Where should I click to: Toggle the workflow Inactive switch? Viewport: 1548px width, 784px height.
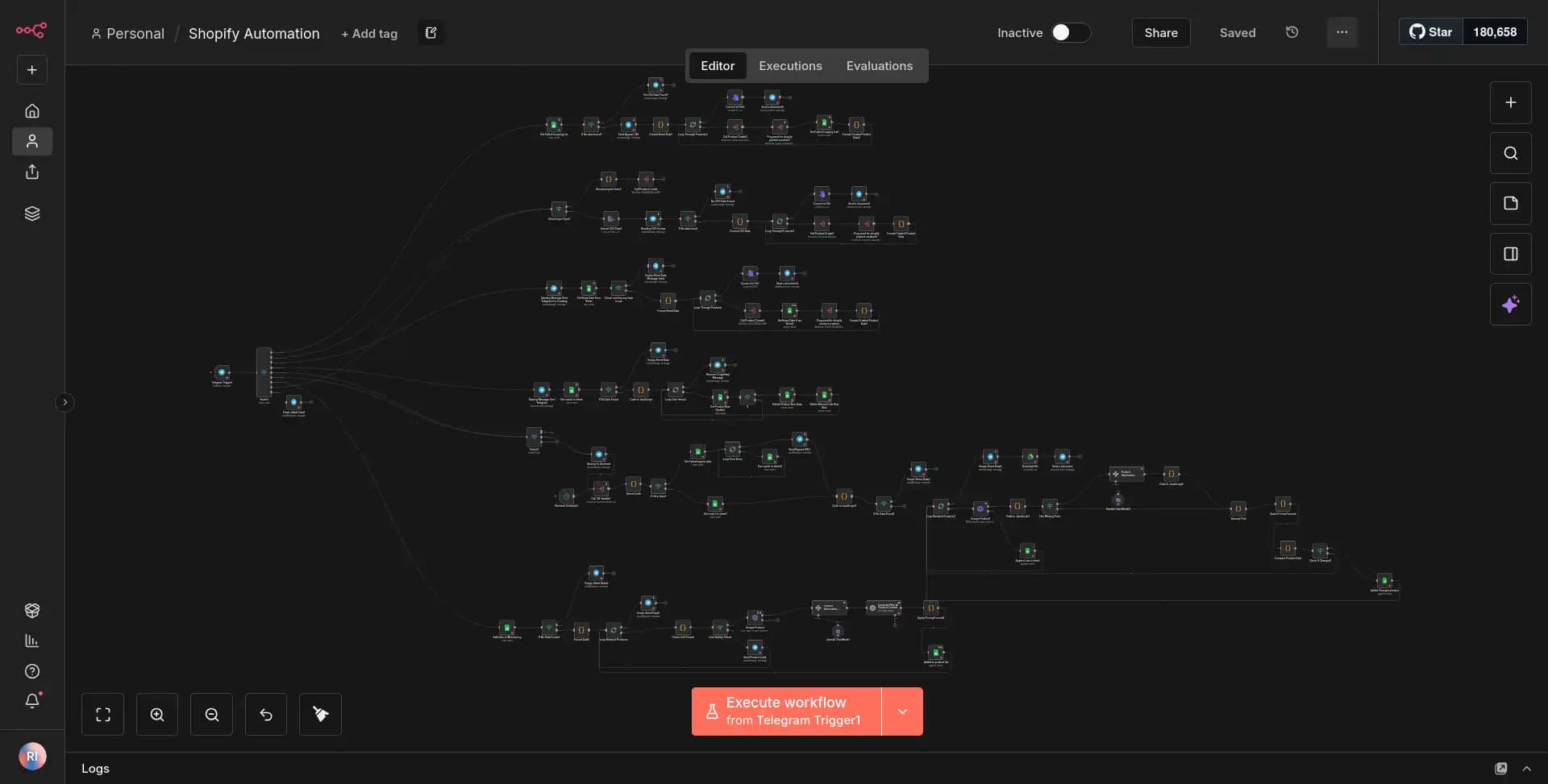pyautogui.click(x=1070, y=32)
